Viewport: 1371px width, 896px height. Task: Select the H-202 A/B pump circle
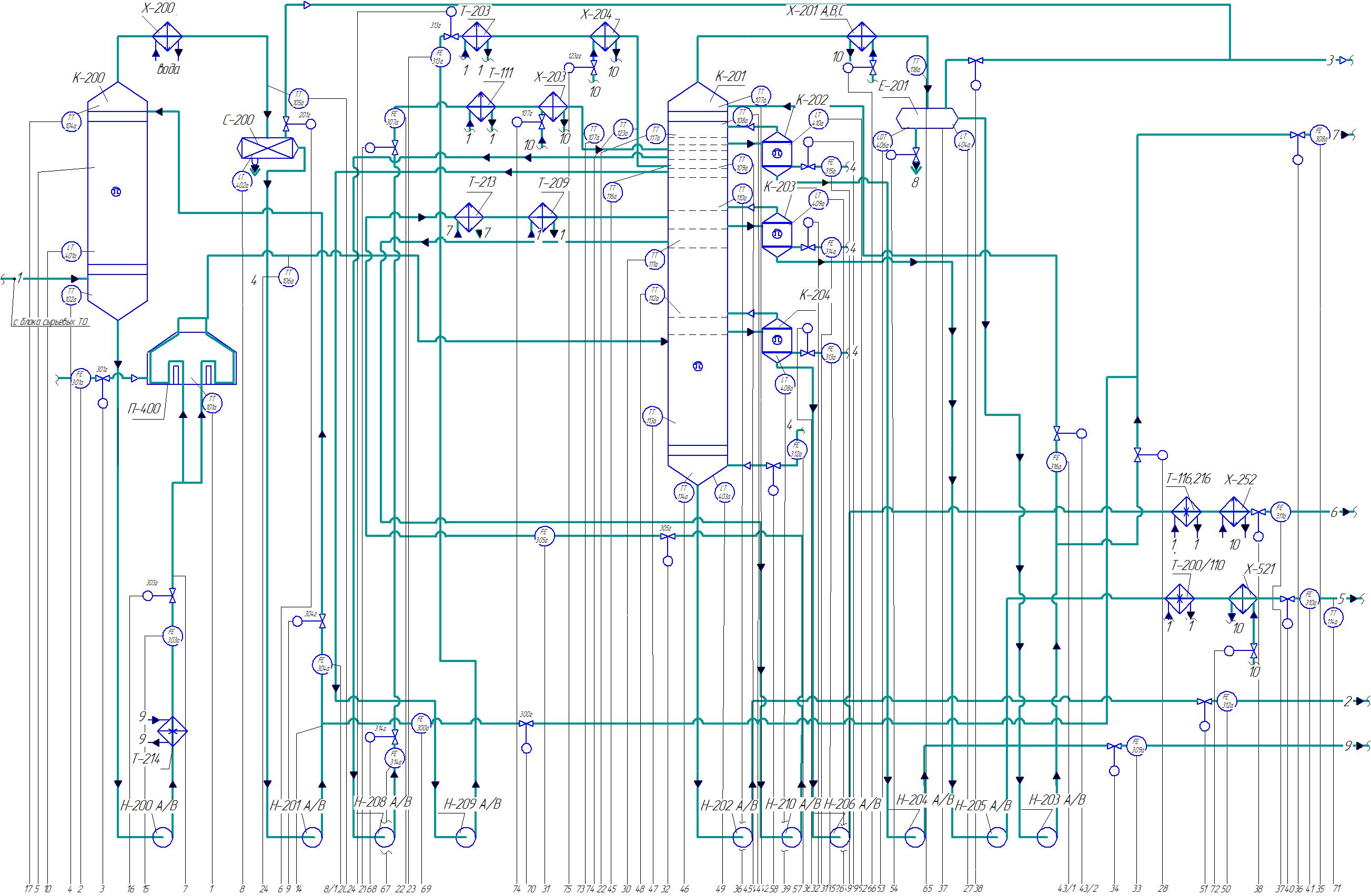click(742, 837)
